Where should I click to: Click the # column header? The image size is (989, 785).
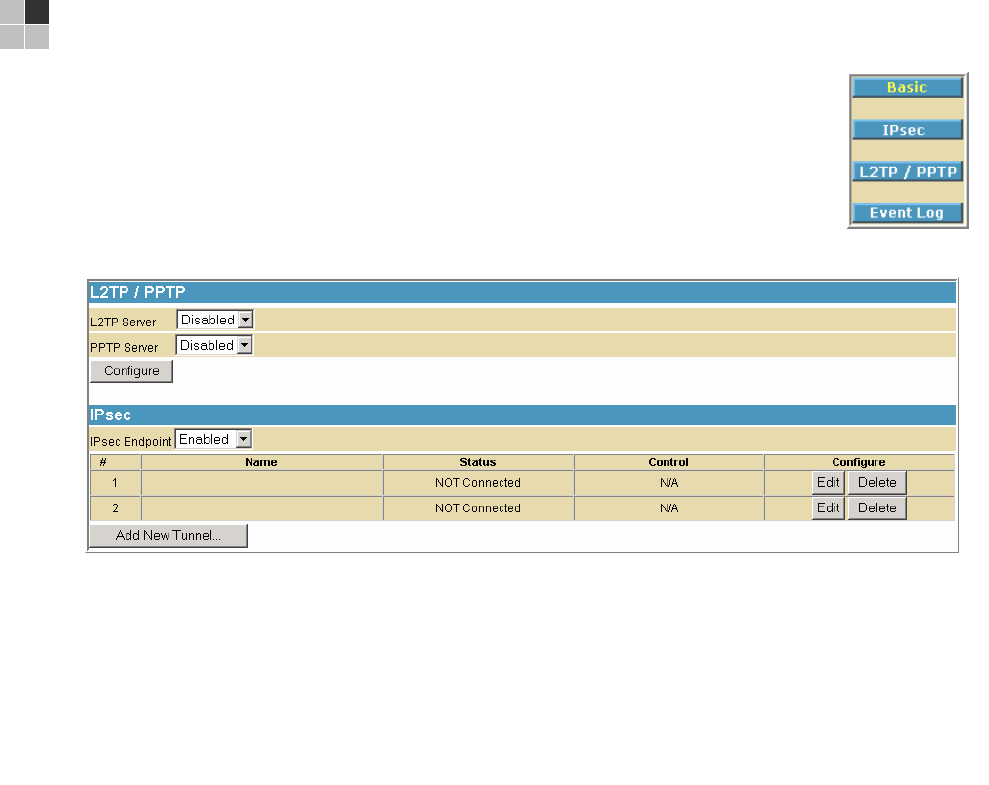pyautogui.click(x=115, y=462)
